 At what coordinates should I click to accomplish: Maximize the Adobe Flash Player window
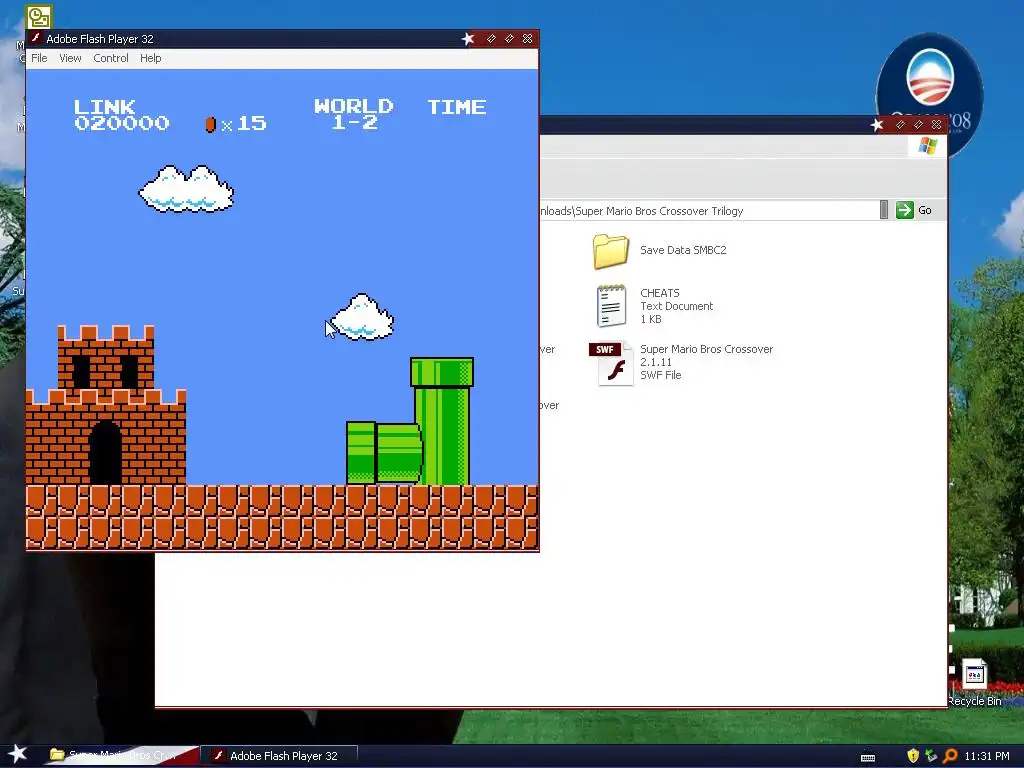(x=509, y=39)
